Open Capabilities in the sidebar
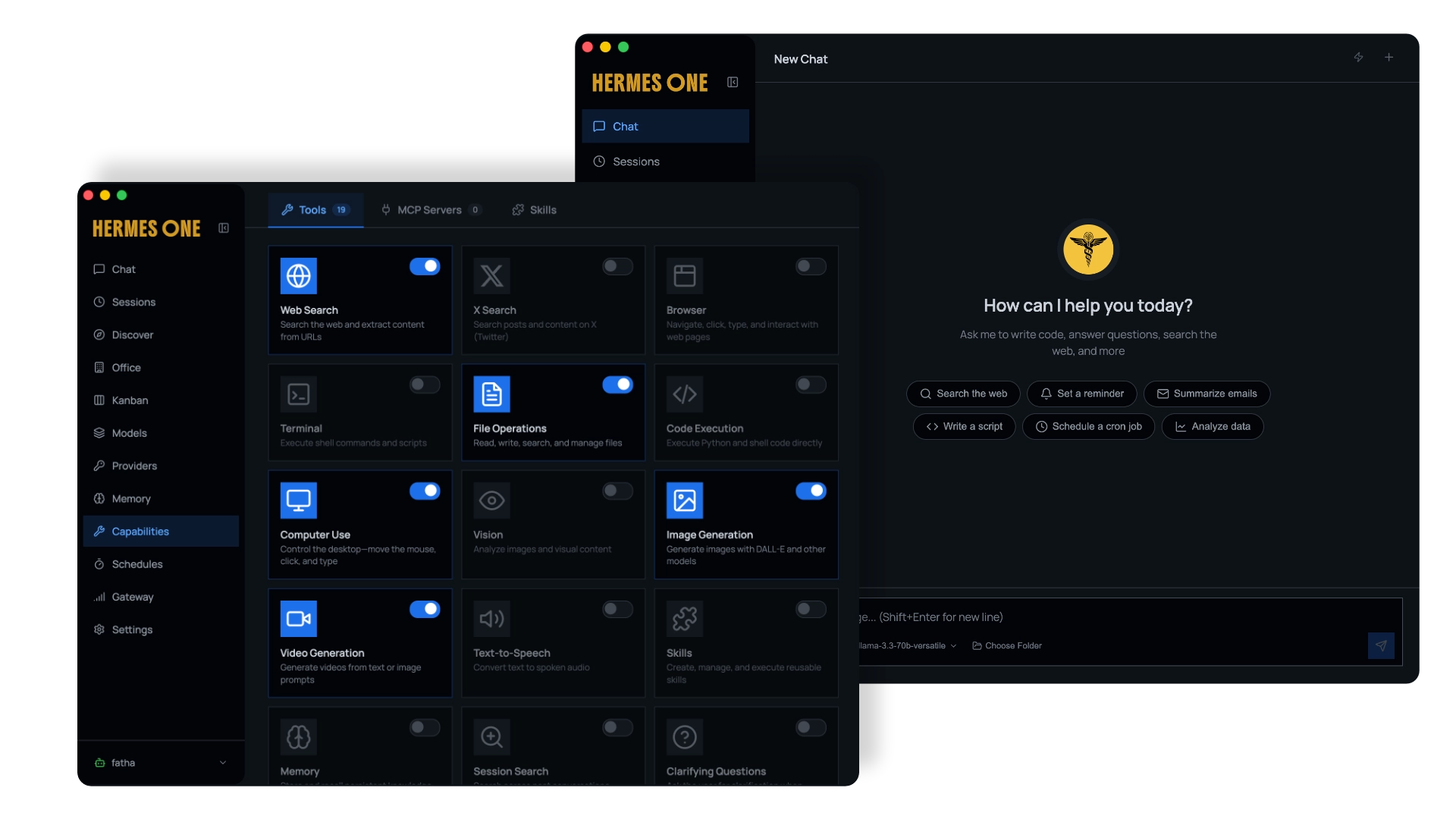The height and width of the screenshot is (819, 1456). [161, 531]
